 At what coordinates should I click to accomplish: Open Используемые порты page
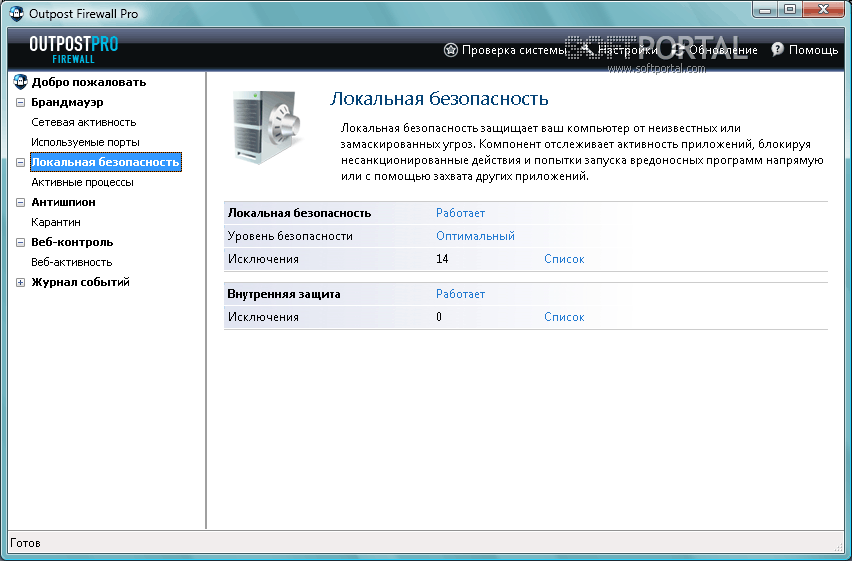(85, 142)
